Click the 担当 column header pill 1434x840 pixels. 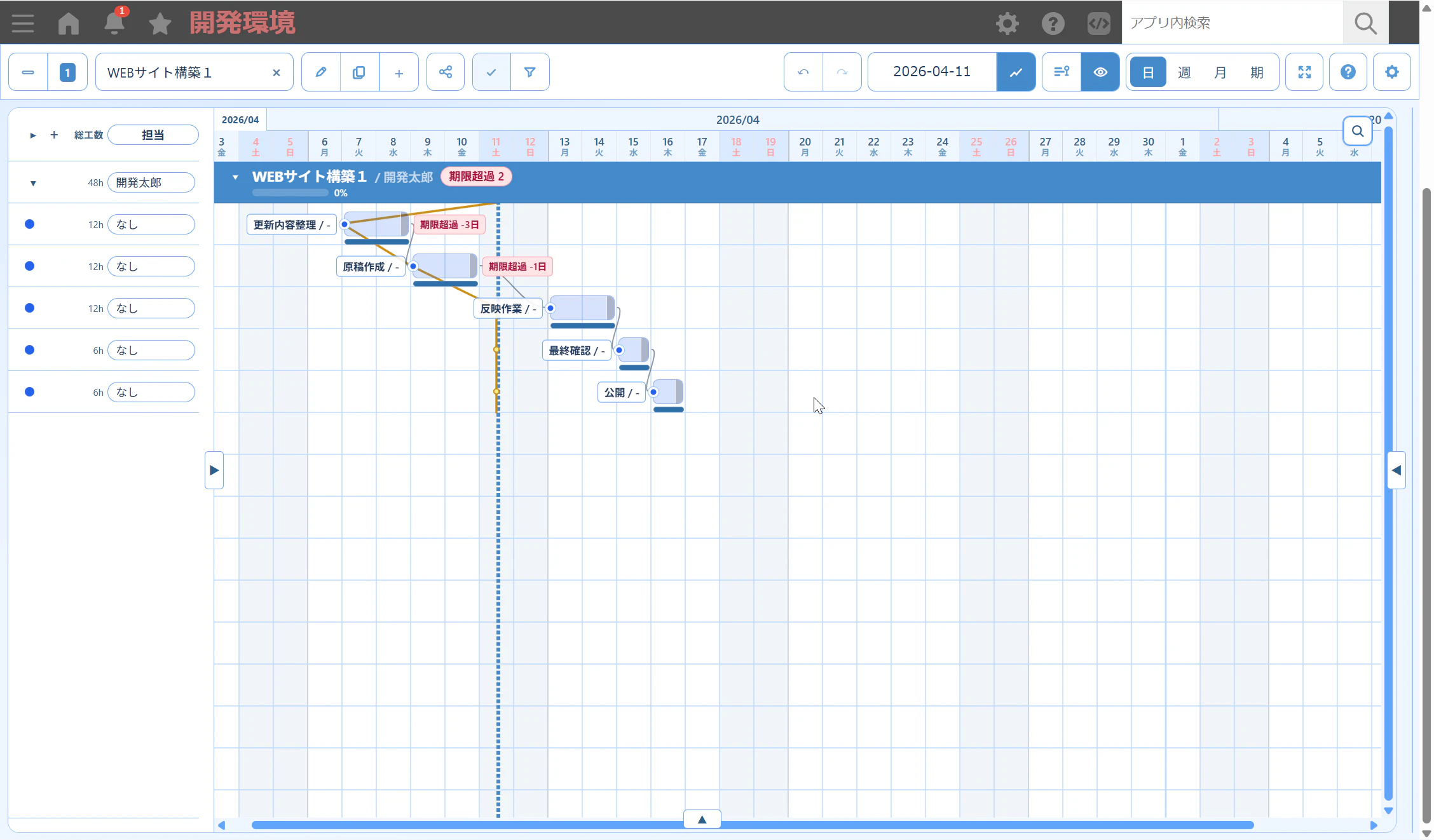click(153, 135)
